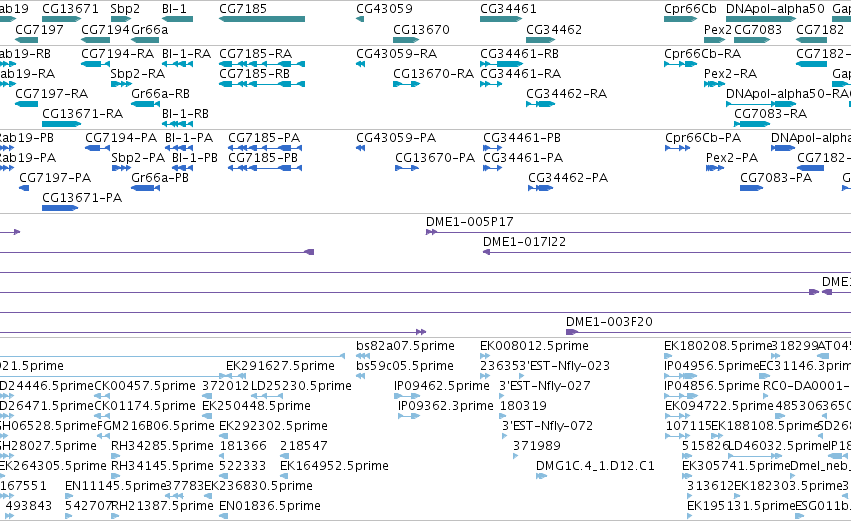Screen dimensions: 851x521
Task: Select the CG13670-PA protein label
Action: 435,158
